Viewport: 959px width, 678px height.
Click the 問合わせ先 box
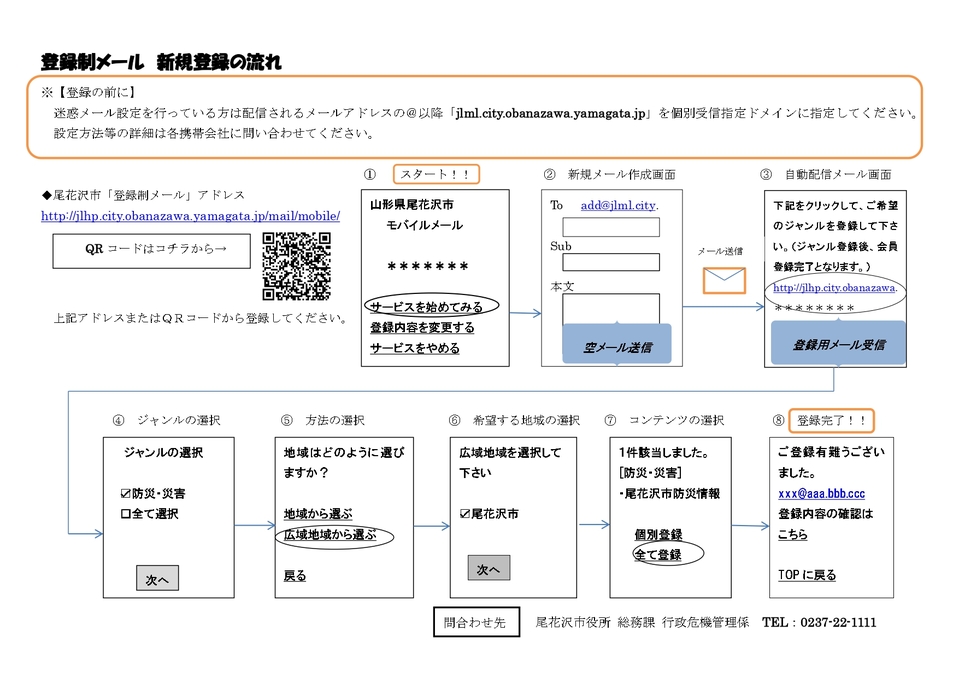coord(476,622)
